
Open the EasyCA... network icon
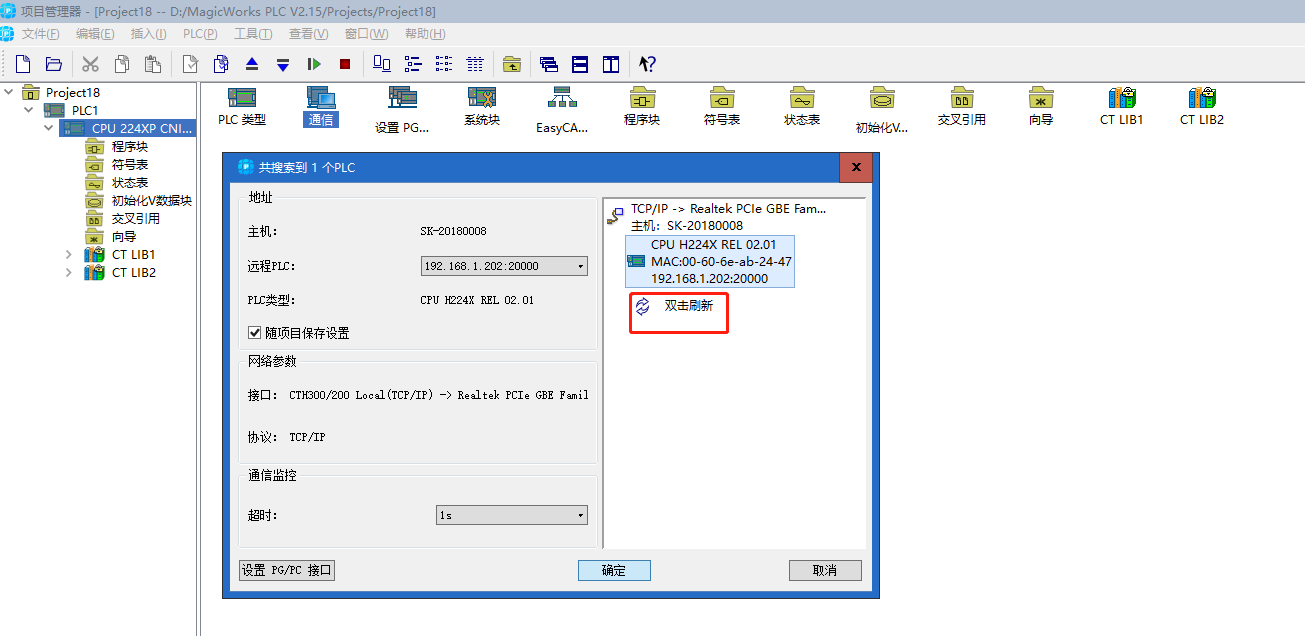(562, 110)
